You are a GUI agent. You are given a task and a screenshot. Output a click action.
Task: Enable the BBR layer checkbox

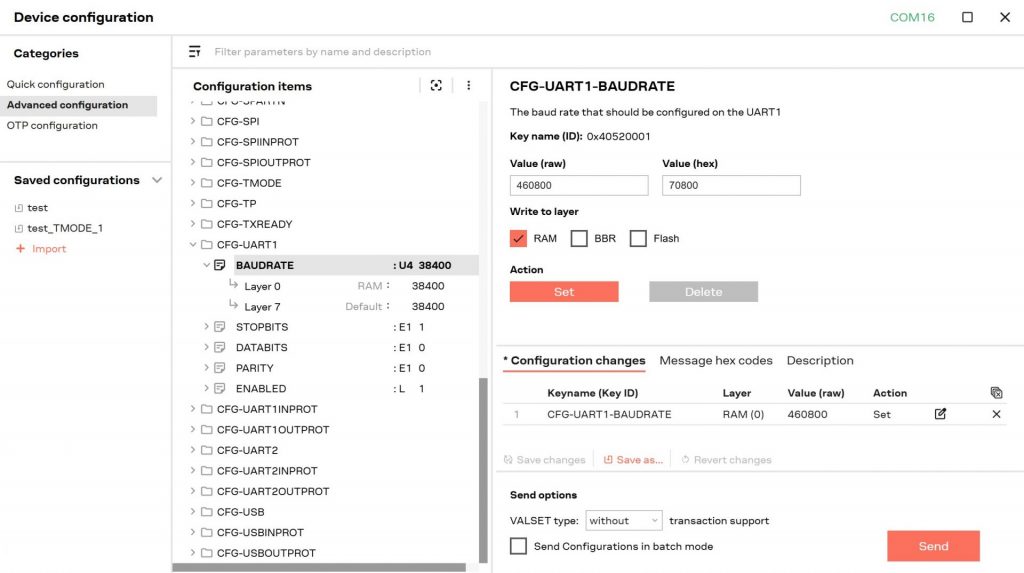click(578, 238)
